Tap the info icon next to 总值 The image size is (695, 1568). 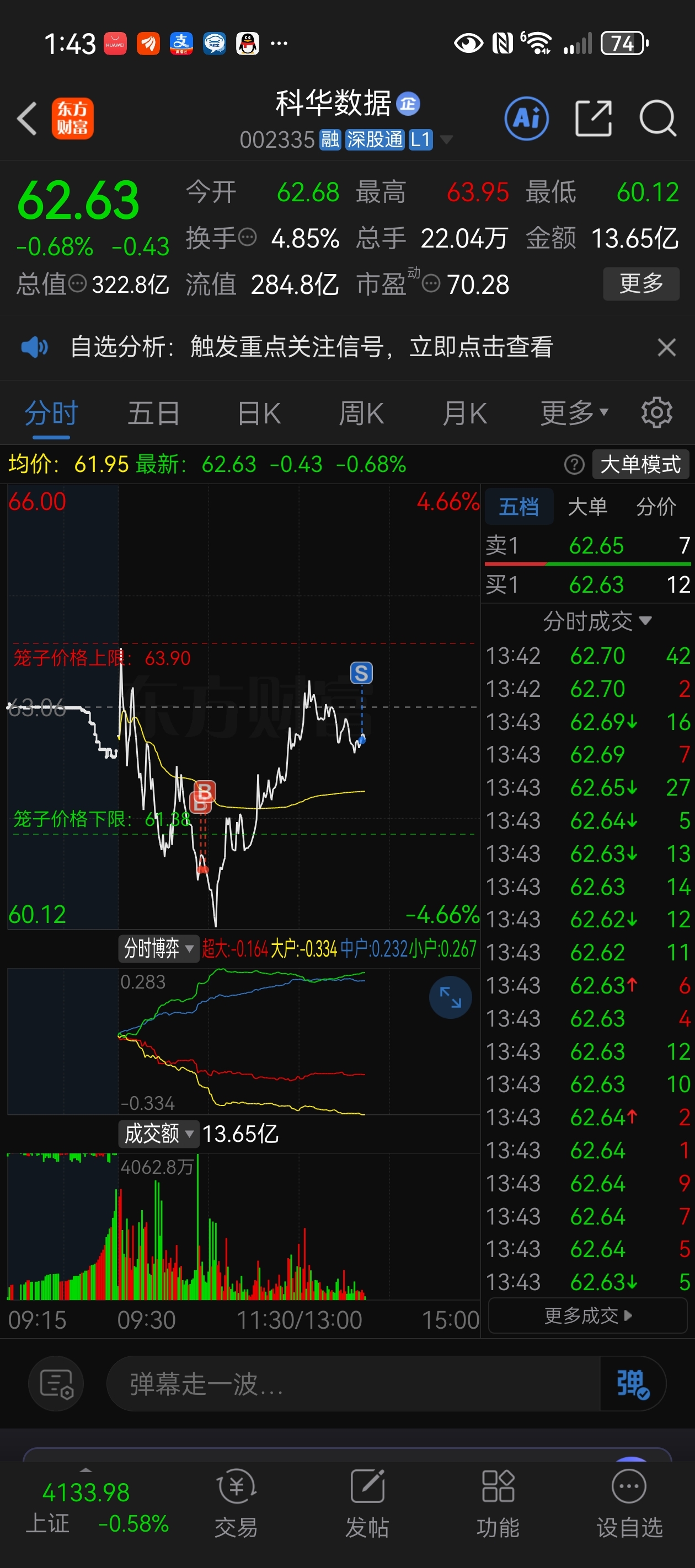[x=77, y=283]
